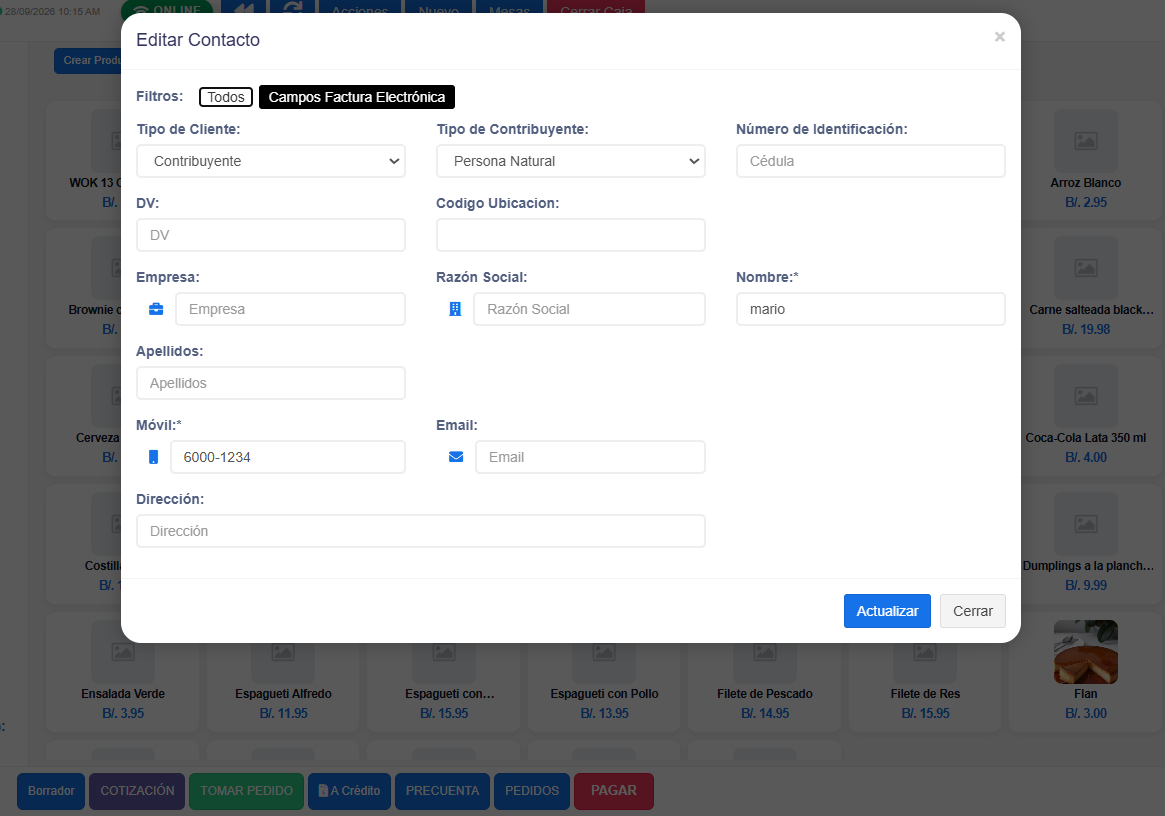Save changes with the Actualizar button
The height and width of the screenshot is (816, 1165).
point(887,611)
